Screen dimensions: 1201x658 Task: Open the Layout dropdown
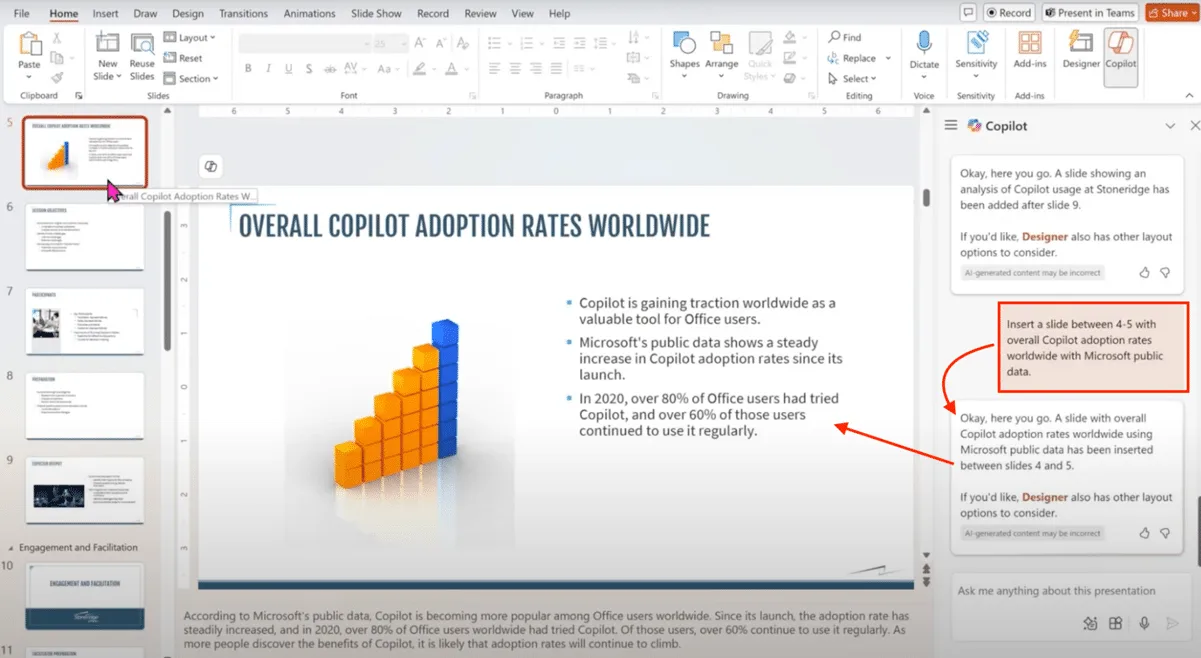click(190, 37)
